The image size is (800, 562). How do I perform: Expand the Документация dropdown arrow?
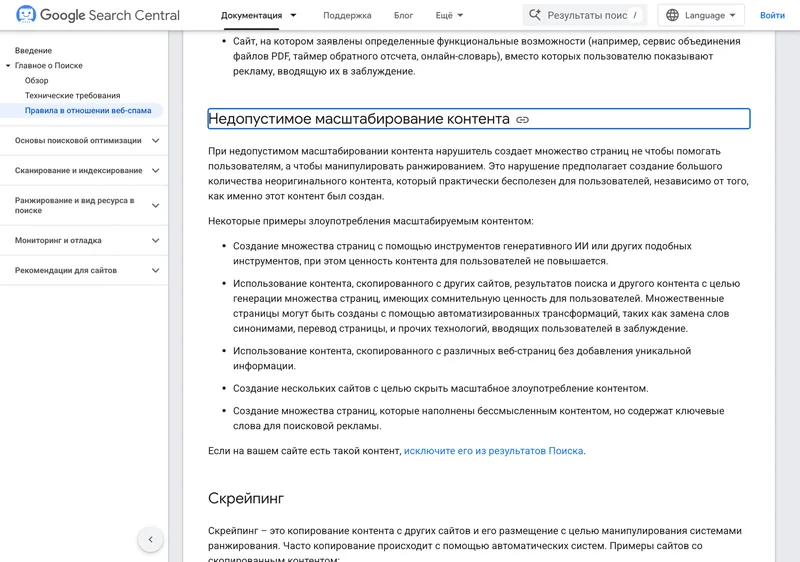pyautogui.click(x=293, y=15)
